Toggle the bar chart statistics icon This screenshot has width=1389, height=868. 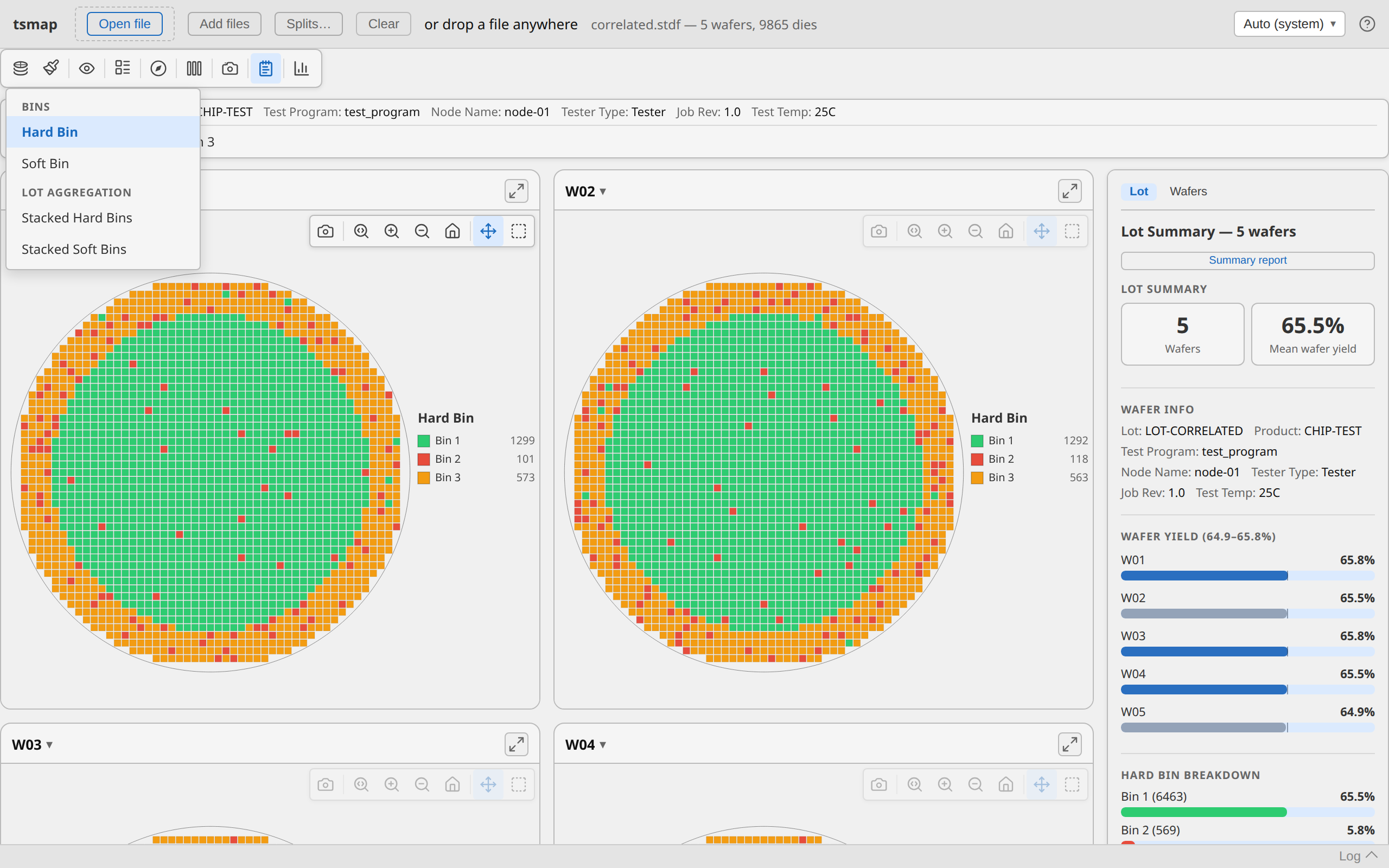click(301, 68)
